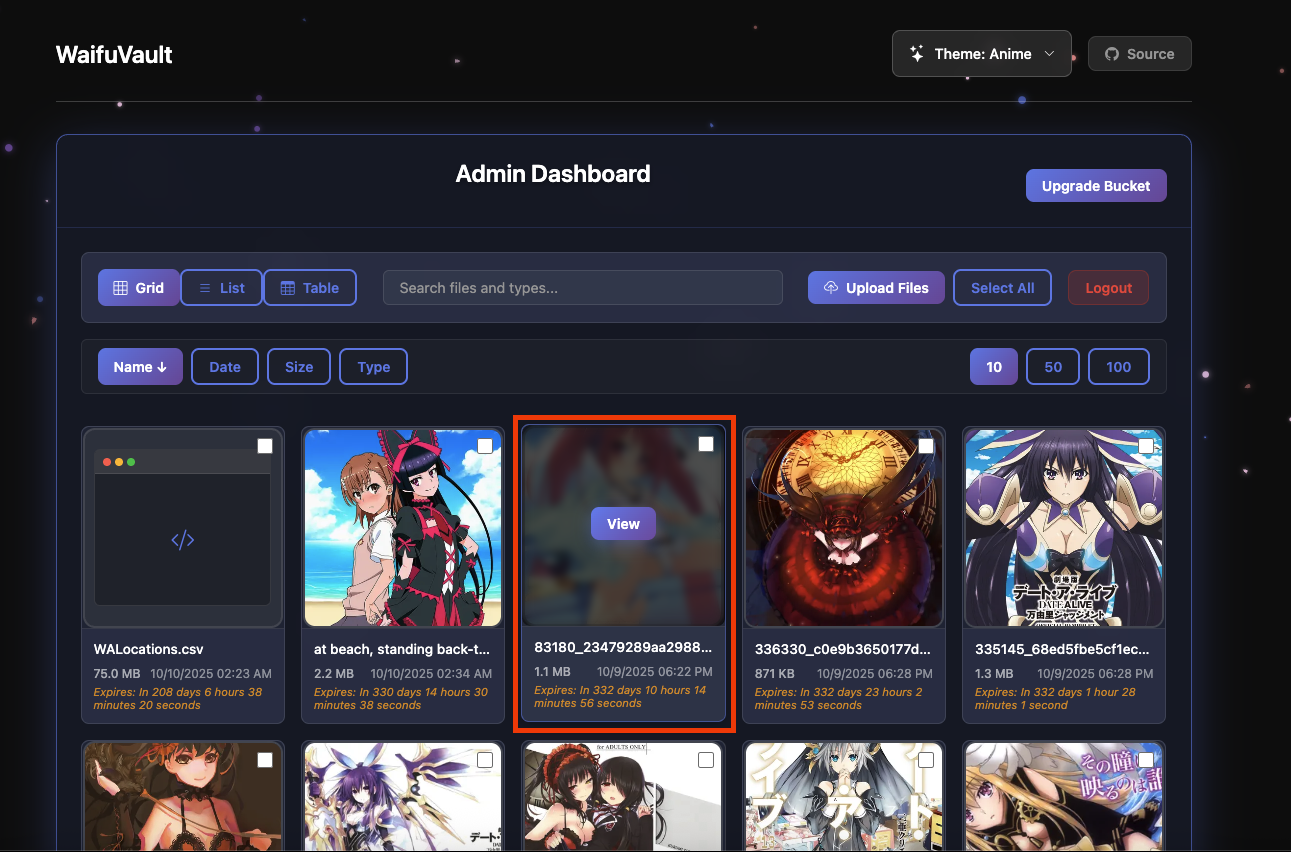Click the Logout button
Screen dimensions: 1291x852
coord(1108,288)
